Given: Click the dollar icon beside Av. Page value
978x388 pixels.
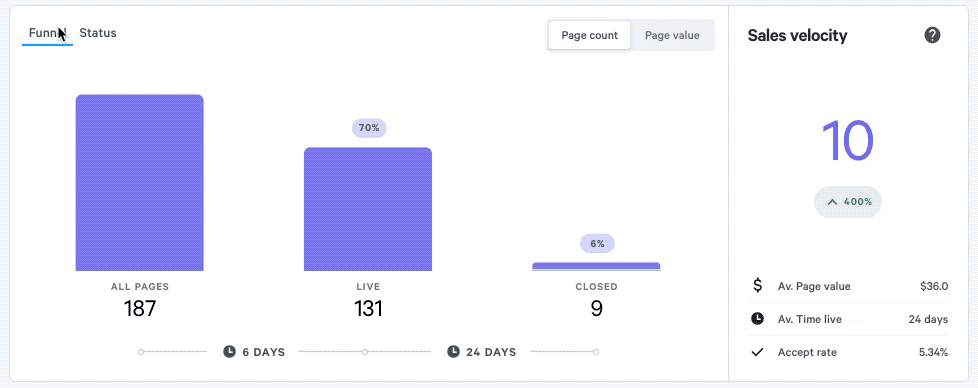Looking at the screenshot, I should 757,286.
